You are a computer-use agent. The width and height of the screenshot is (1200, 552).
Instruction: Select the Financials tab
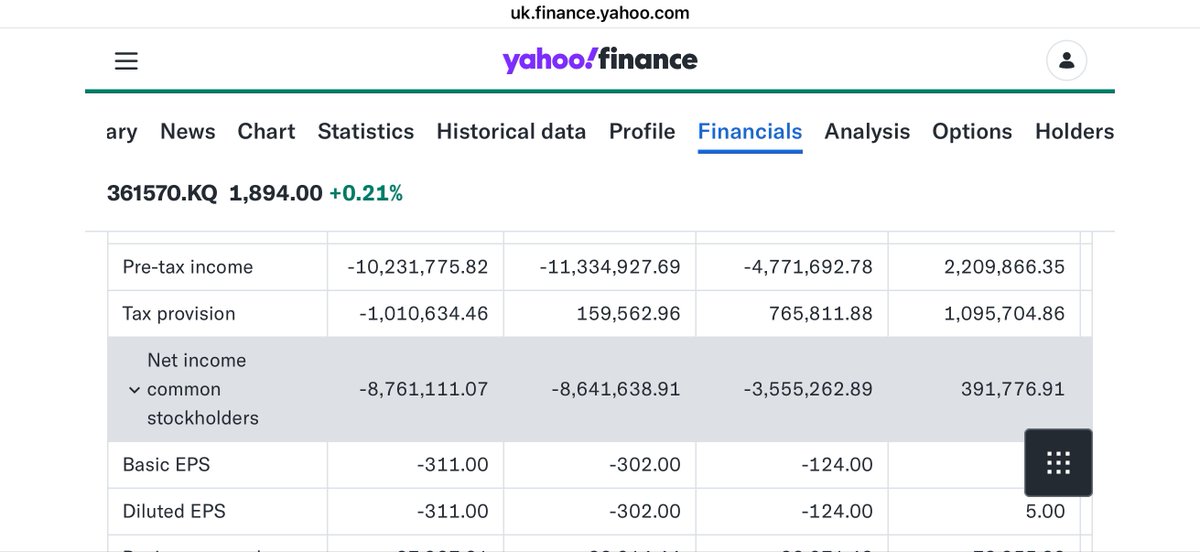tap(750, 132)
